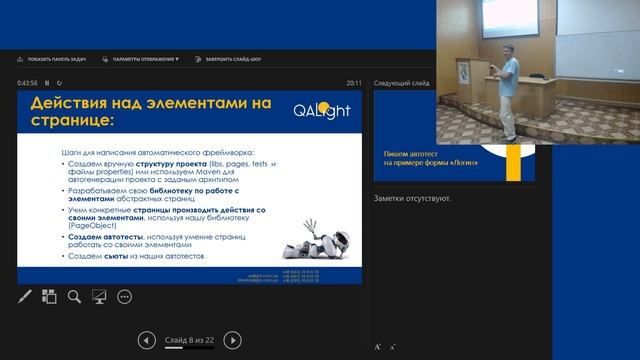Click the Show Taskbar icon
The height and width of the screenshot is (360, 640).
coord(20,60)
